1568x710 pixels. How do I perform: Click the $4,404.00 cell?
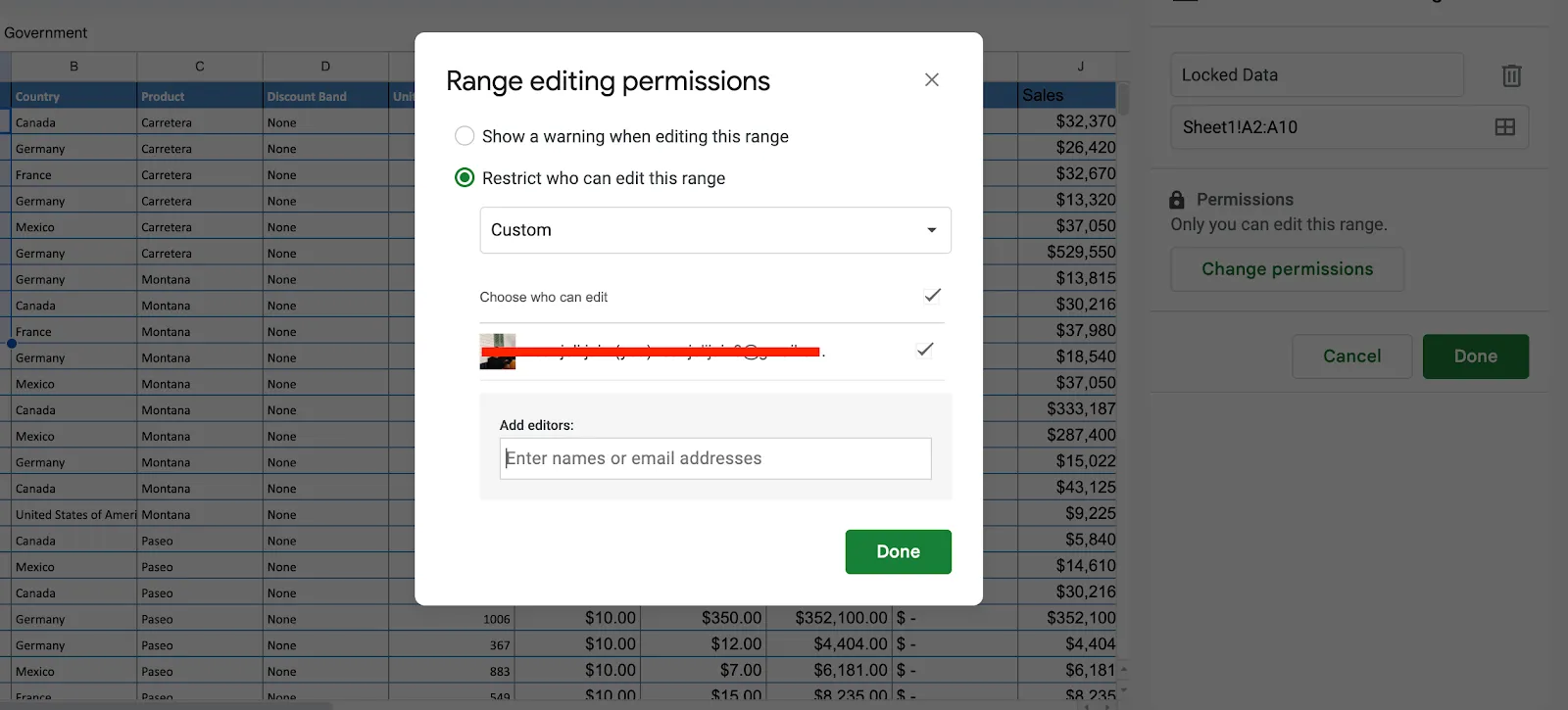click(829, 643)
